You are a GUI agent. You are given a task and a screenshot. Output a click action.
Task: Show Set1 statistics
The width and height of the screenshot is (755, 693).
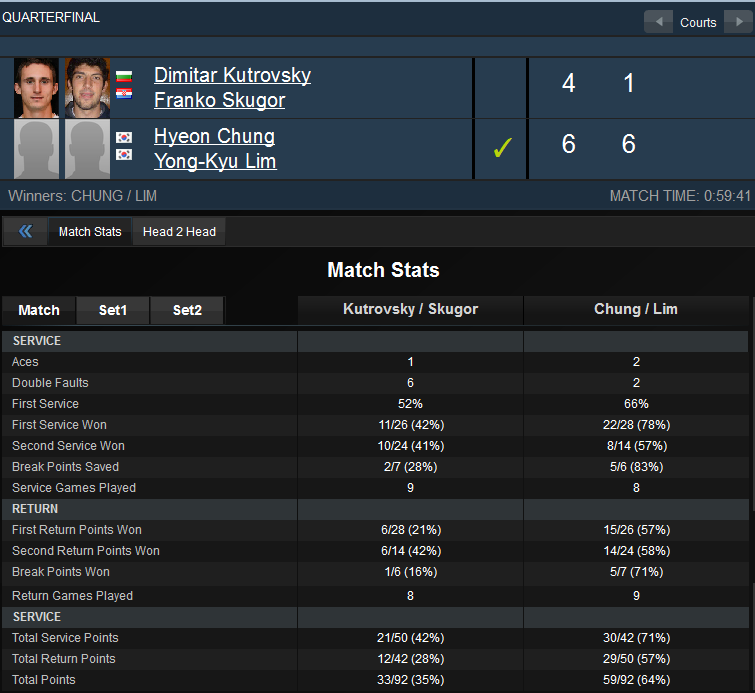[113, 310]
